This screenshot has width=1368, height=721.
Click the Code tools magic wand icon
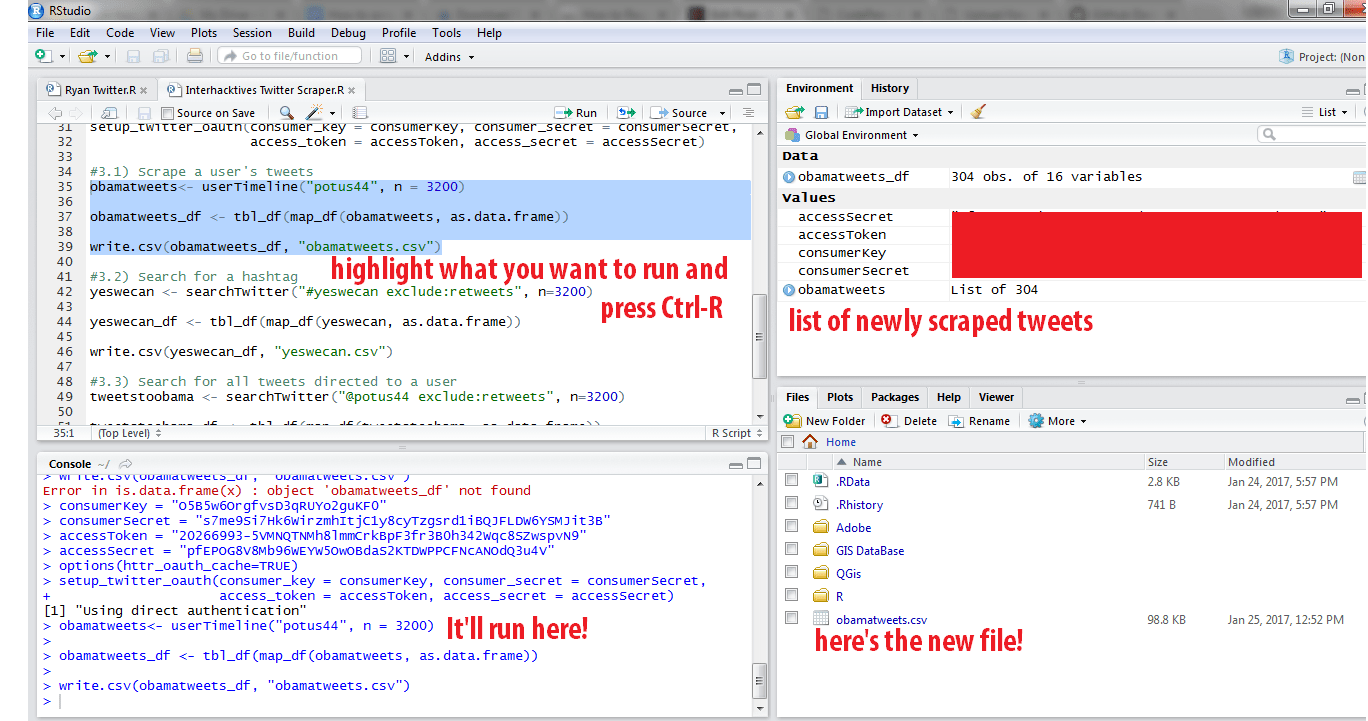point(315,113)
